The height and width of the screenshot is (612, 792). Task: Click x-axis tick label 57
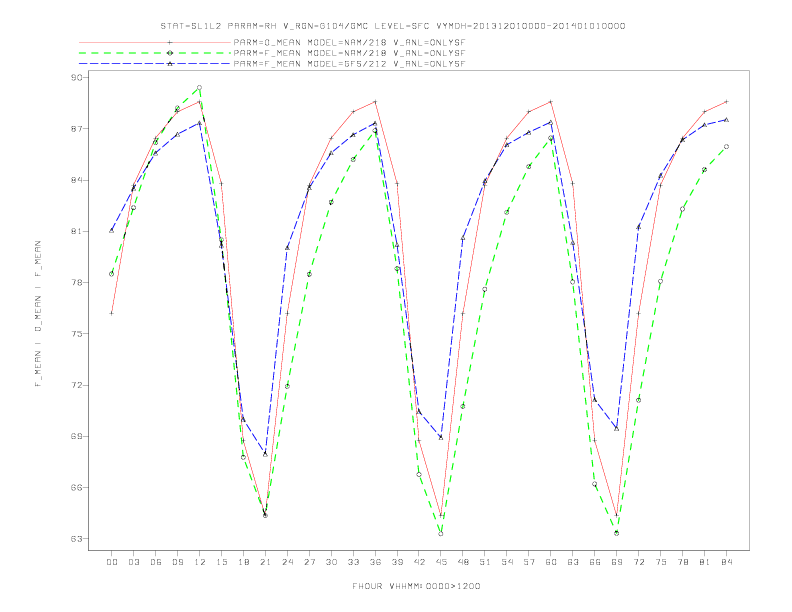point(529,562)
